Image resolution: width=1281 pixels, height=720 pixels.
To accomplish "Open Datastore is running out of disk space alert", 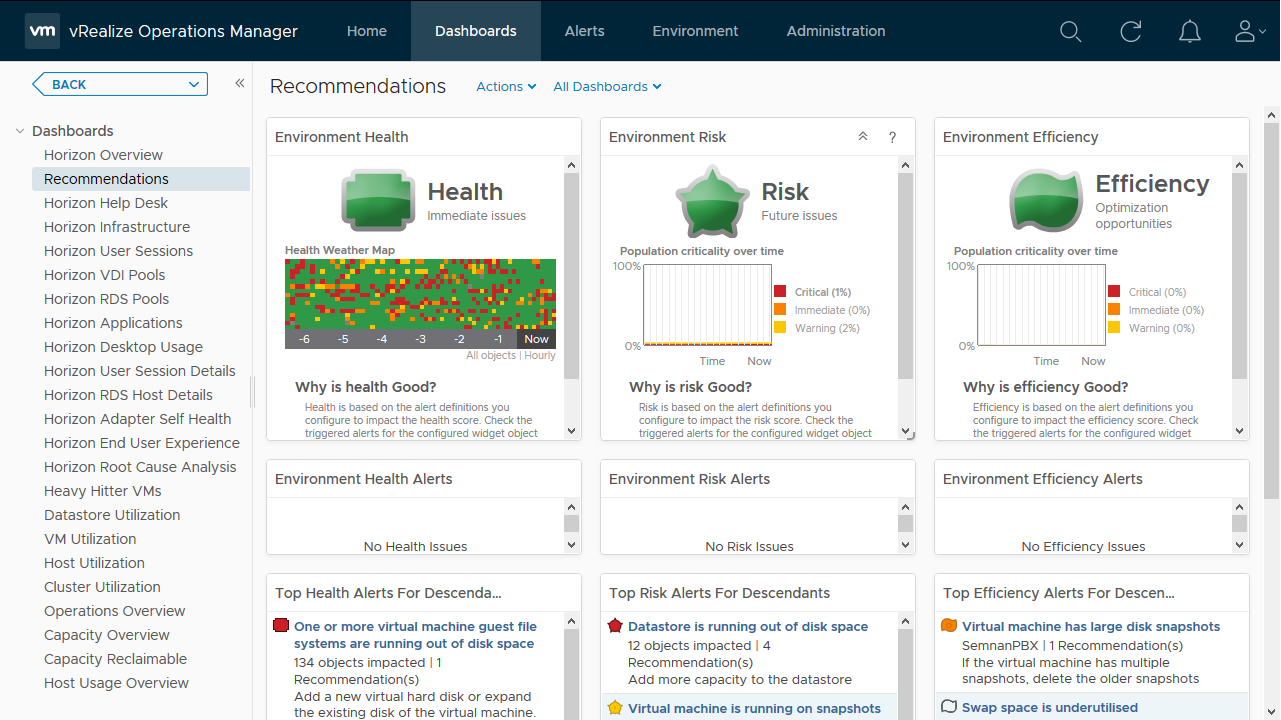I will pos(747,627).
